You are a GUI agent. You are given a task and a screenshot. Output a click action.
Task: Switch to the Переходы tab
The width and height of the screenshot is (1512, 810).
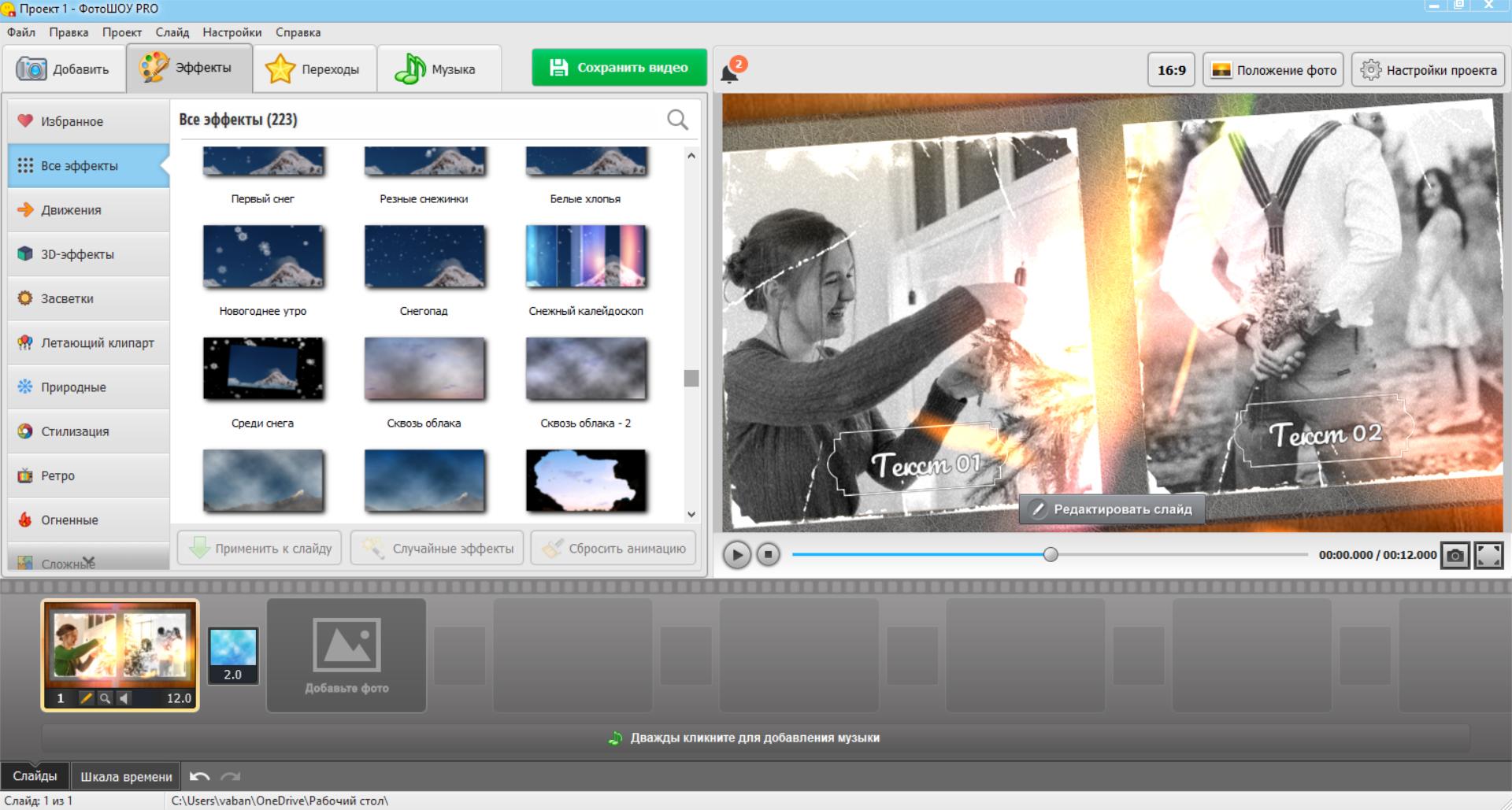(314, 69)
